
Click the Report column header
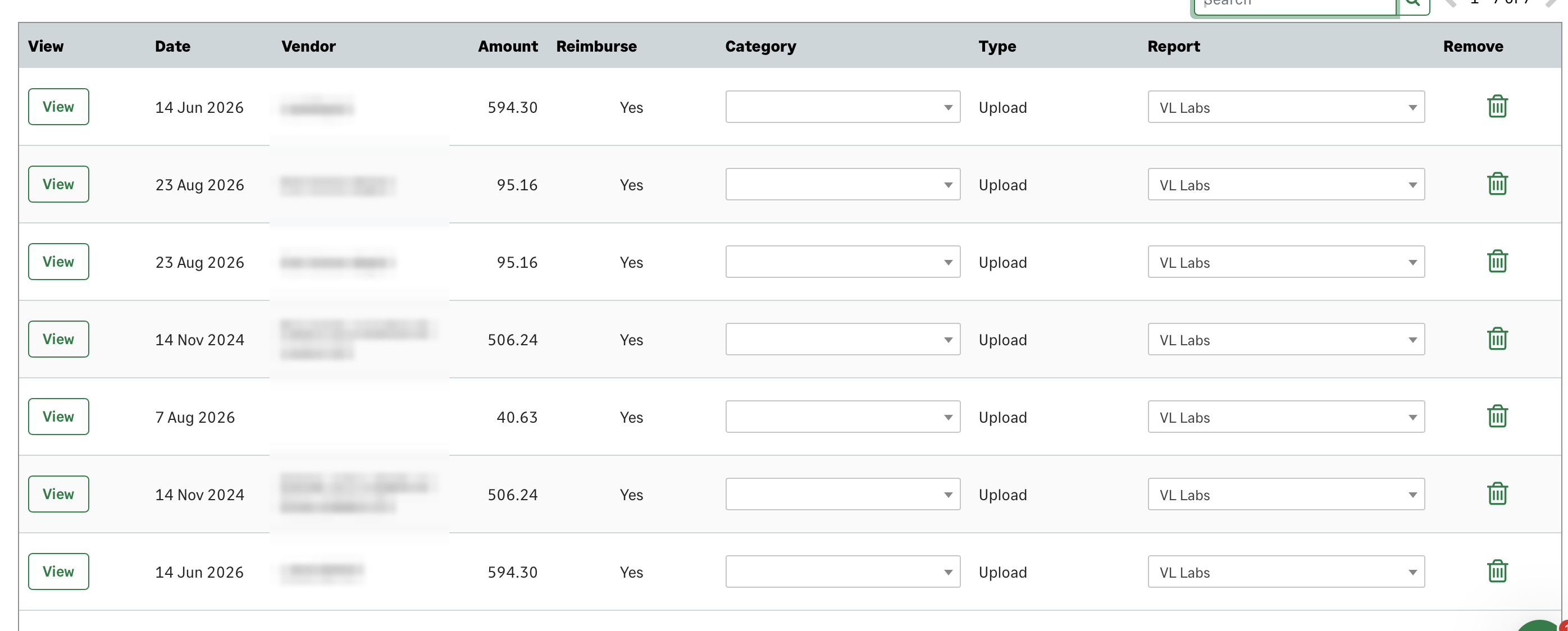point(1174,46)
